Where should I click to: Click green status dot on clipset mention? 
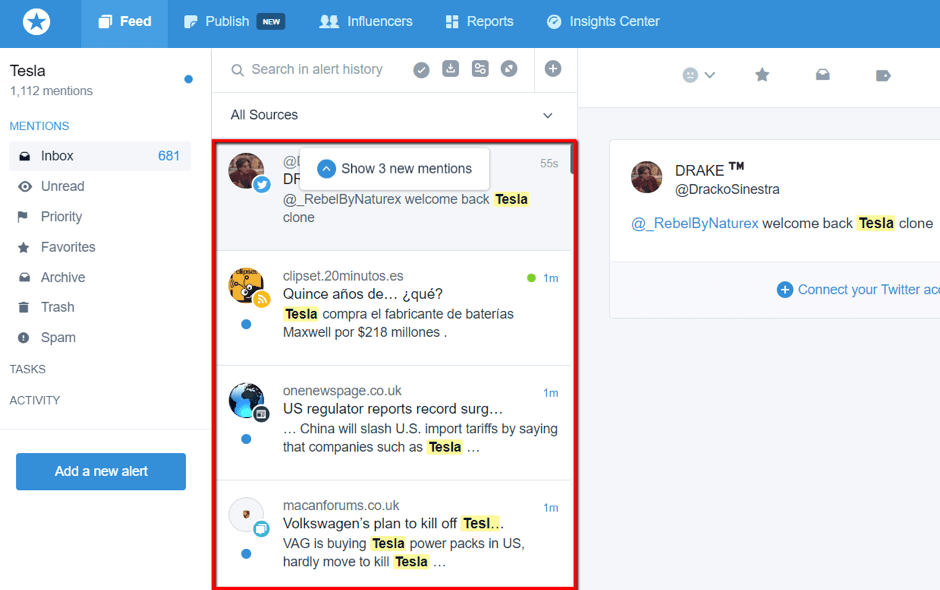click(531, 278)
